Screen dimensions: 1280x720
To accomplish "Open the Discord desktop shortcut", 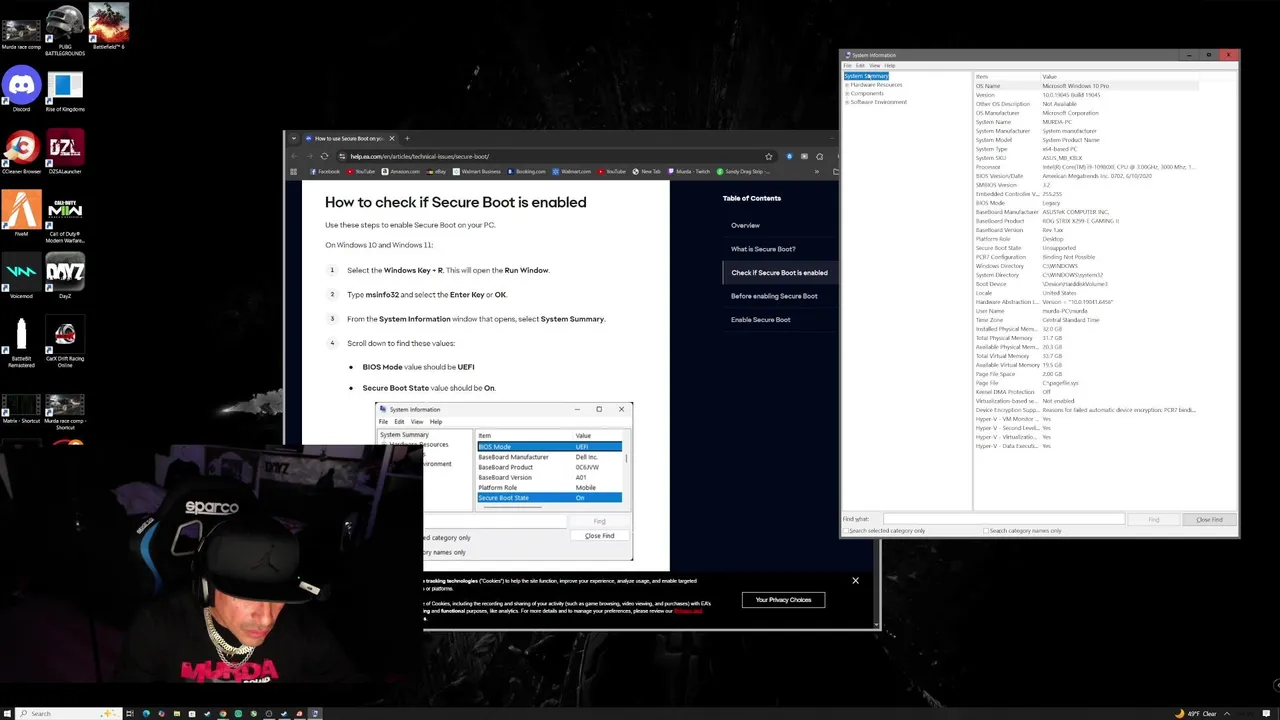I will [x=21, y=88].
